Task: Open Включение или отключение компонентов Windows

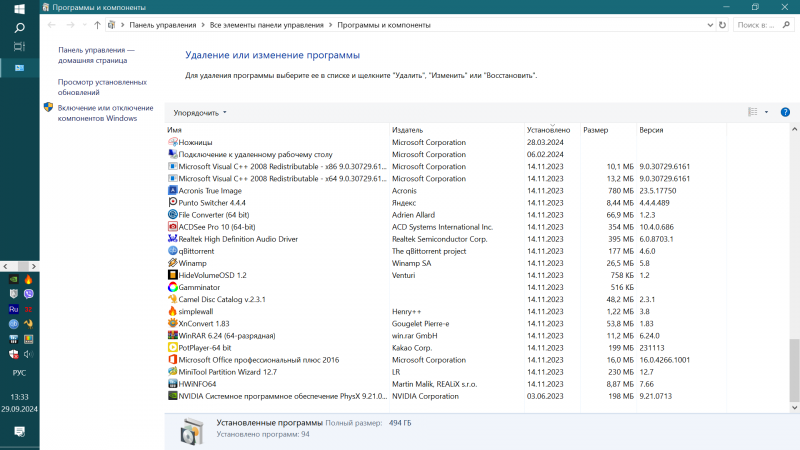Action: [x=105, y=113]
